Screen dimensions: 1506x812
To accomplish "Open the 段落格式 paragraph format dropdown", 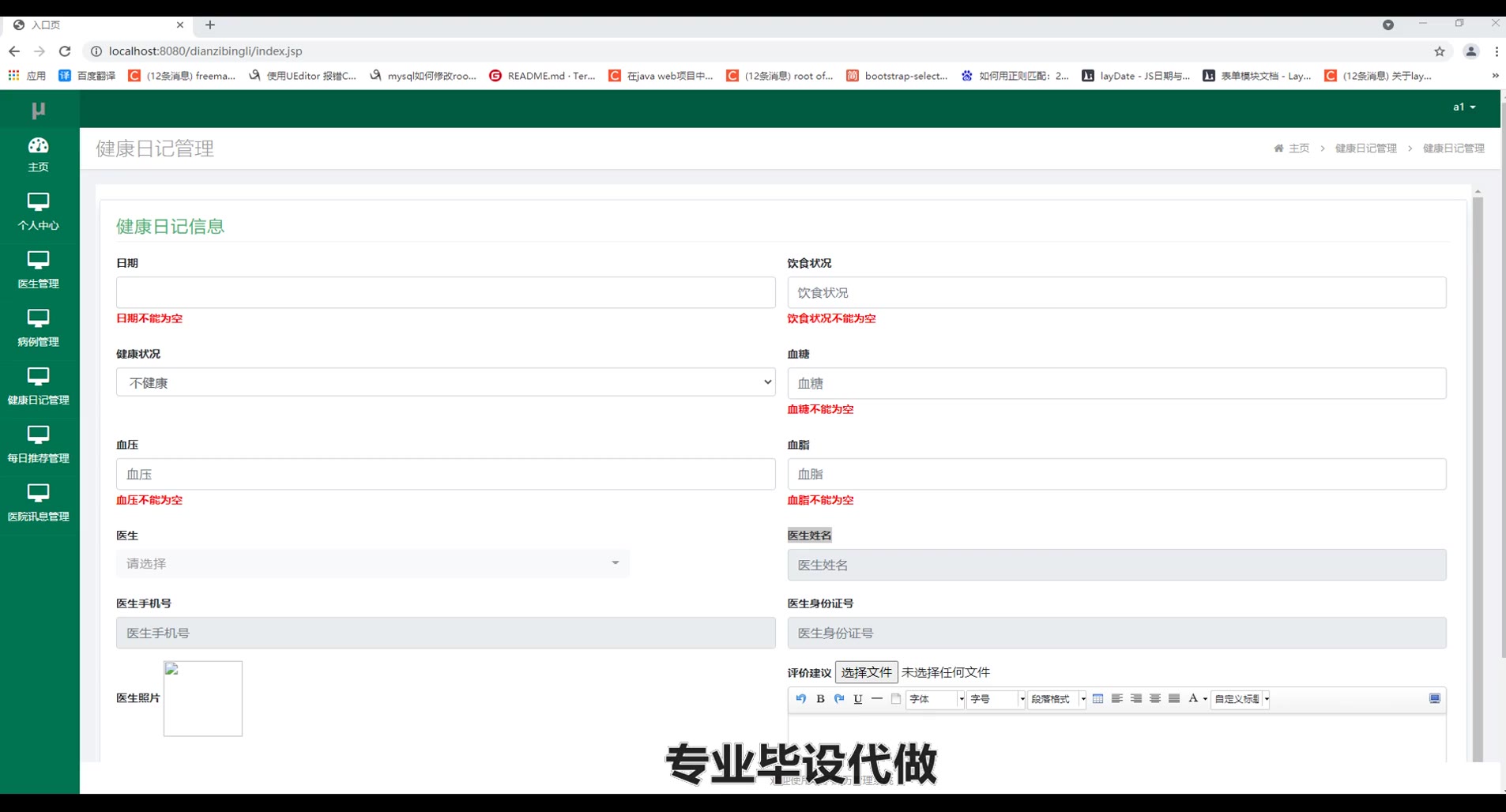I will point(1057,699).
